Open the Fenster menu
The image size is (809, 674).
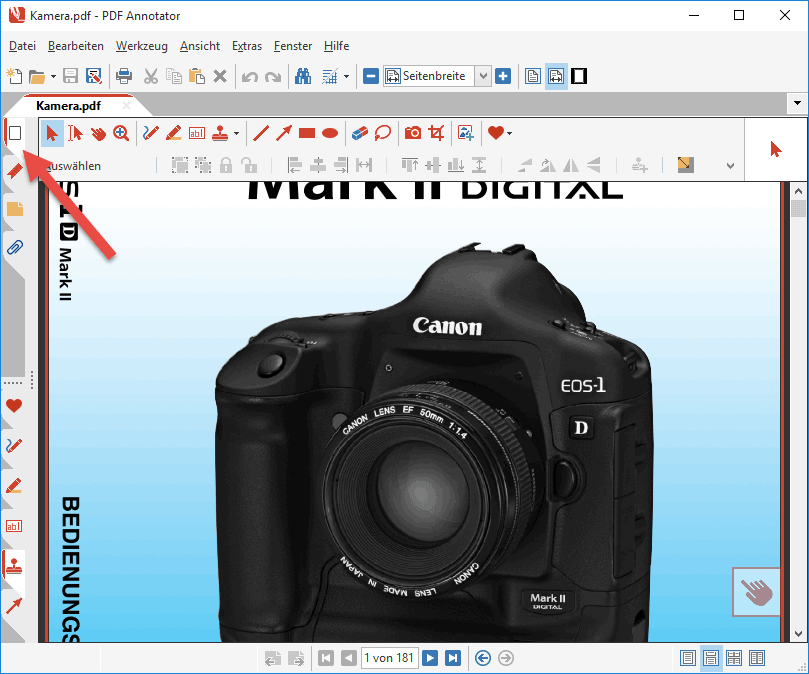click(x=293, y=46)
